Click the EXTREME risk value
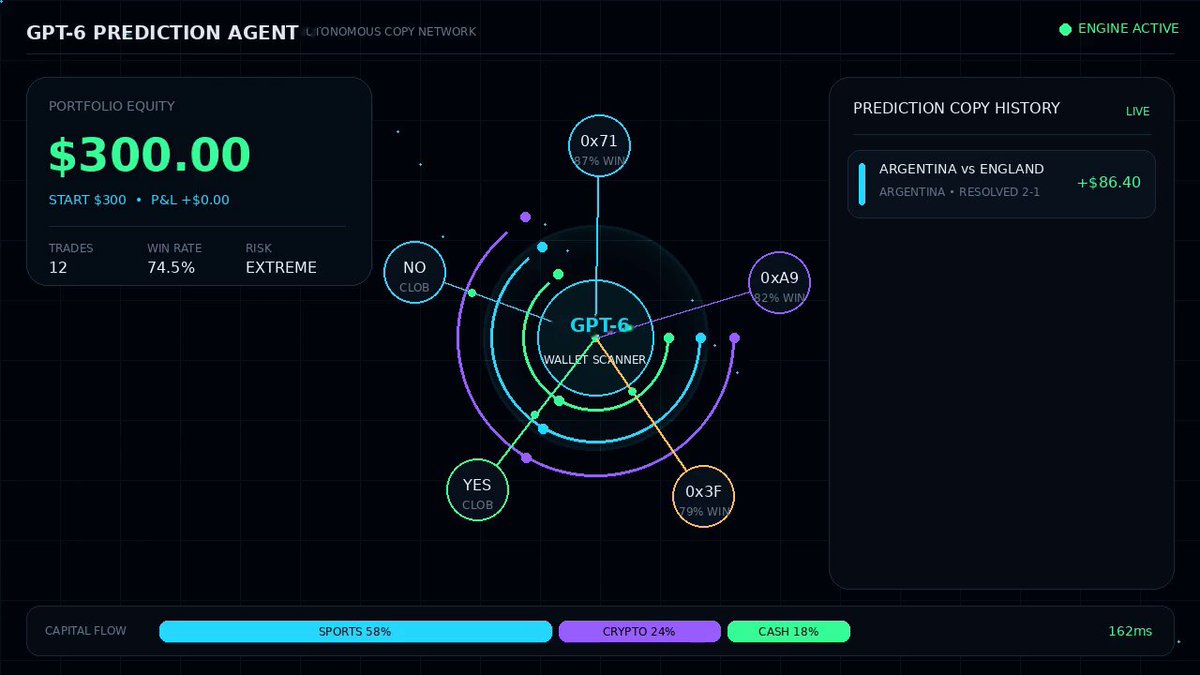Image resolution: width=1200 pixels, height=675 pixels. 281,268
